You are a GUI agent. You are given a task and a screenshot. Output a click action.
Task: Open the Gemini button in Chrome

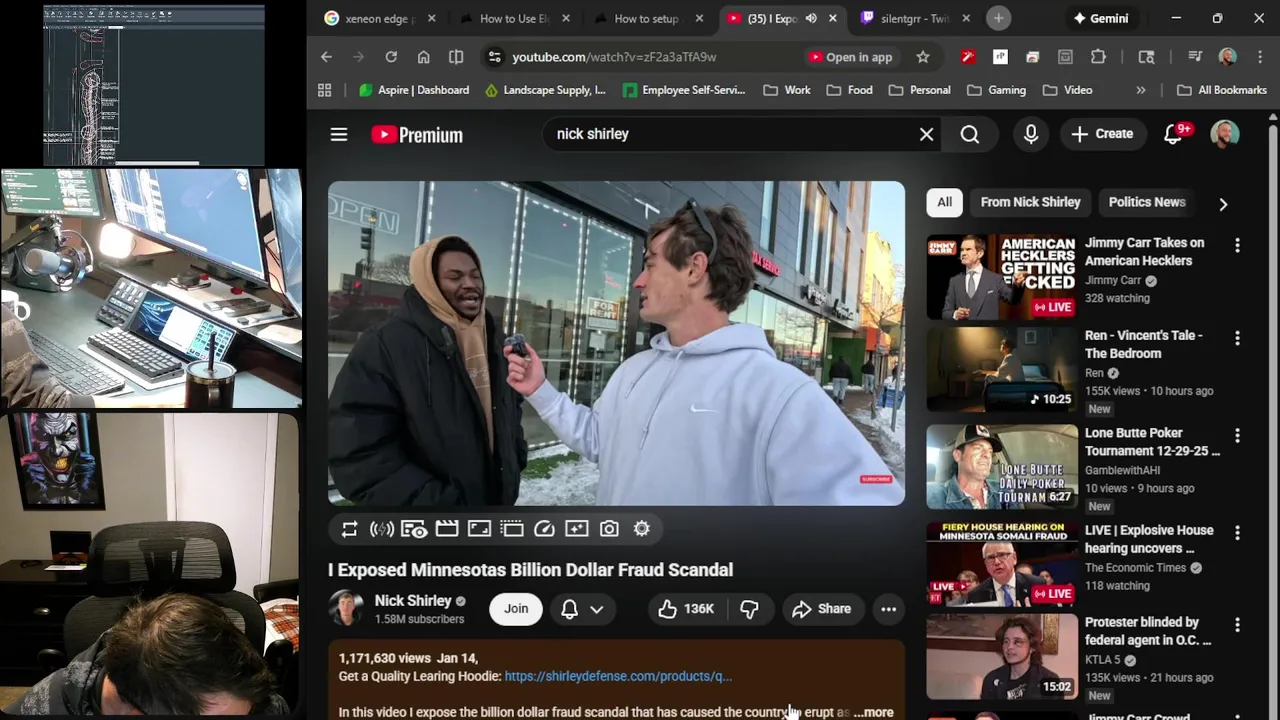click(x=1100, y=18)
